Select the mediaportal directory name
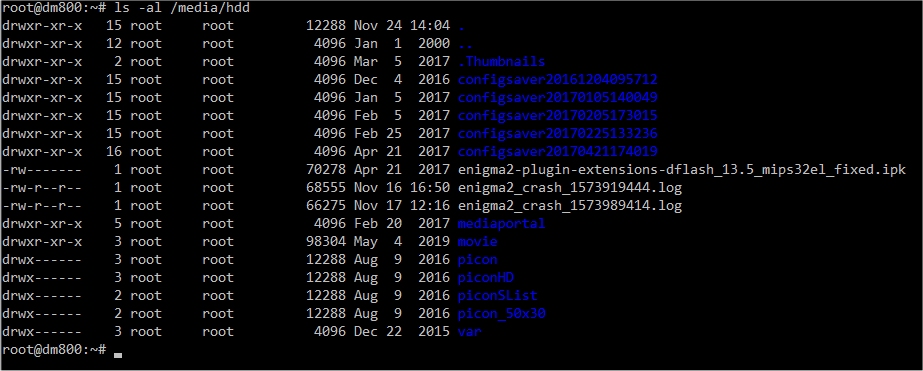 click(x=502, y=224)
